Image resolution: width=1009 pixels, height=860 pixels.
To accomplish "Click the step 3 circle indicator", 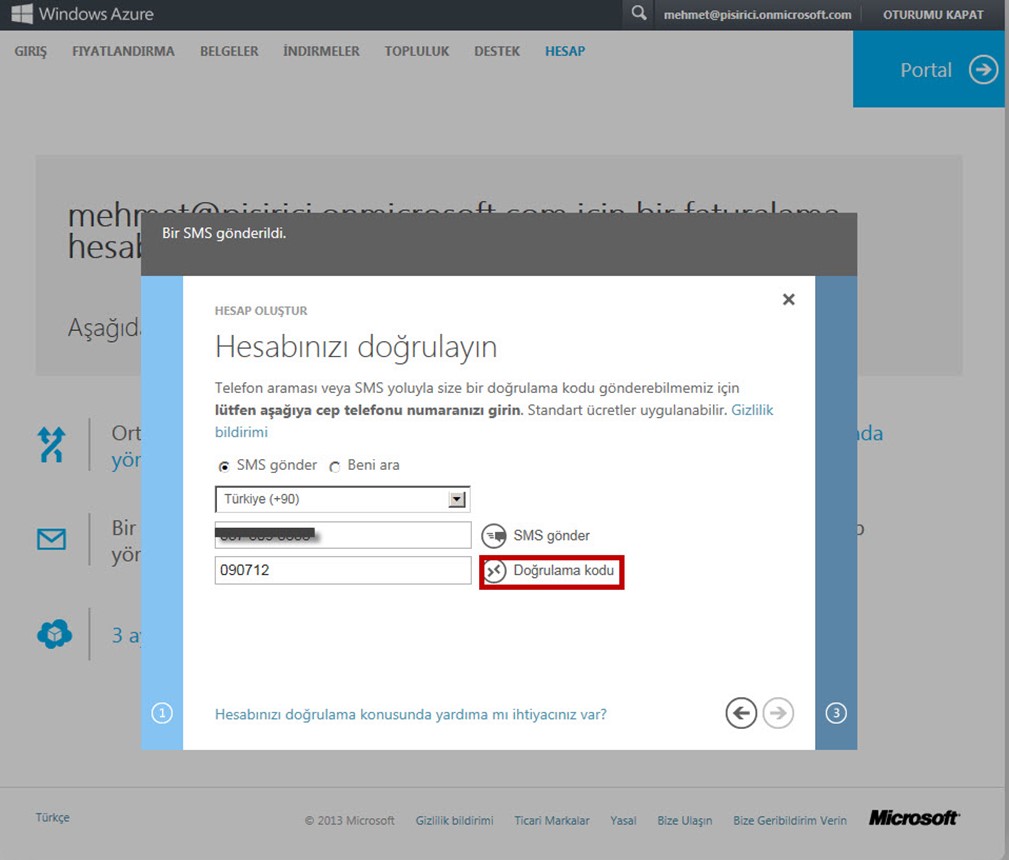I will (x=836, y=713).
